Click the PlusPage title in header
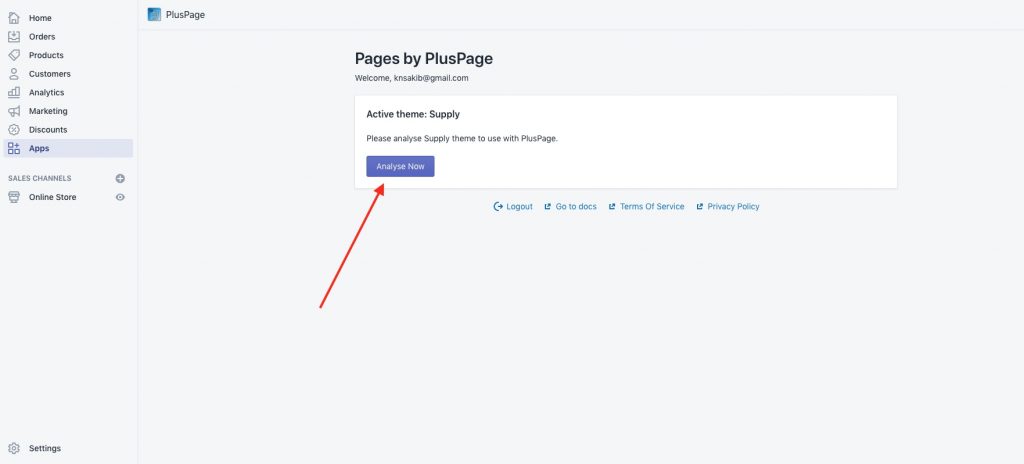This screenshot has width=1024, height=464. (185, 14)
